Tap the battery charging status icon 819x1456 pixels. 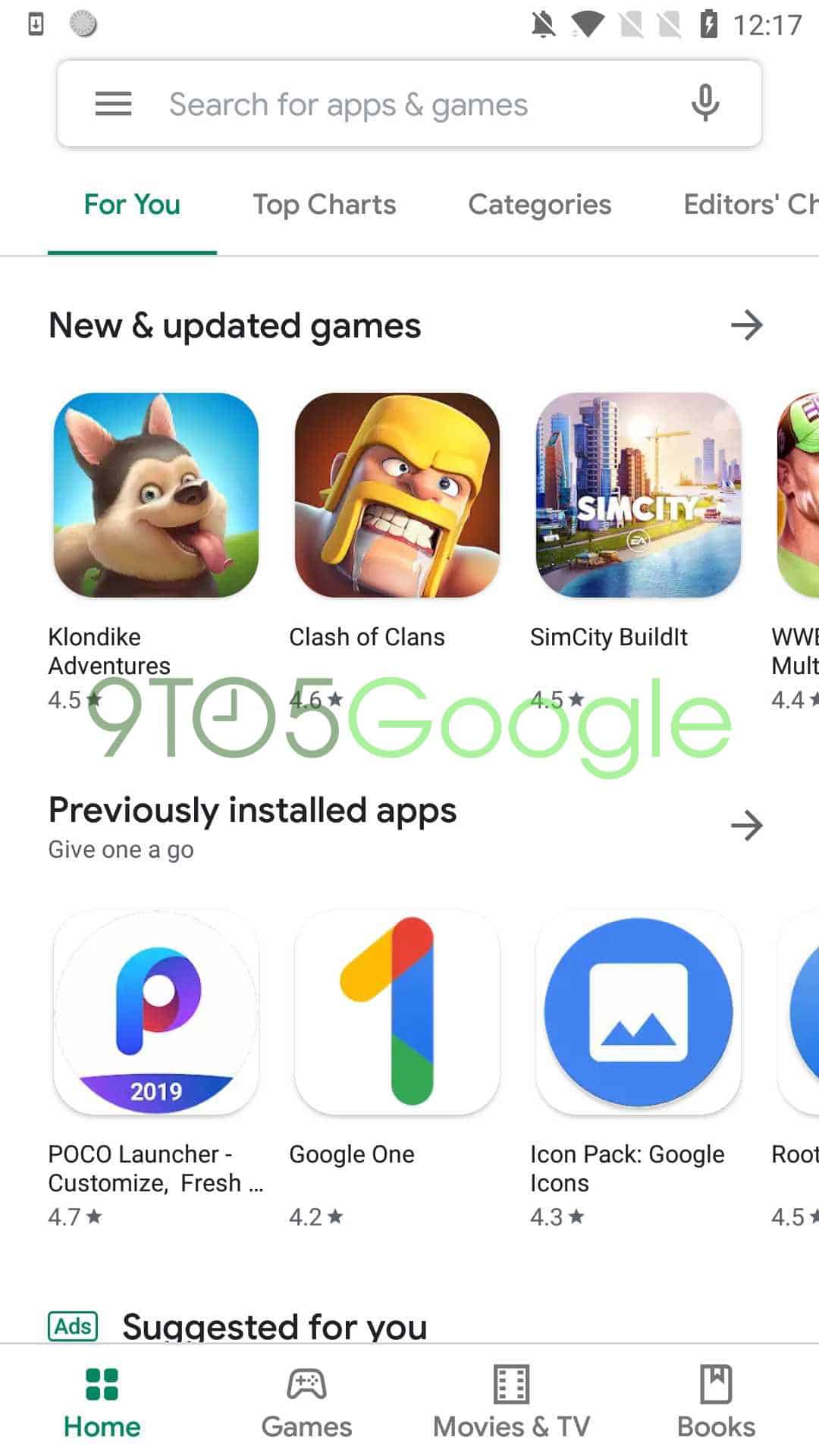(709, 24)
